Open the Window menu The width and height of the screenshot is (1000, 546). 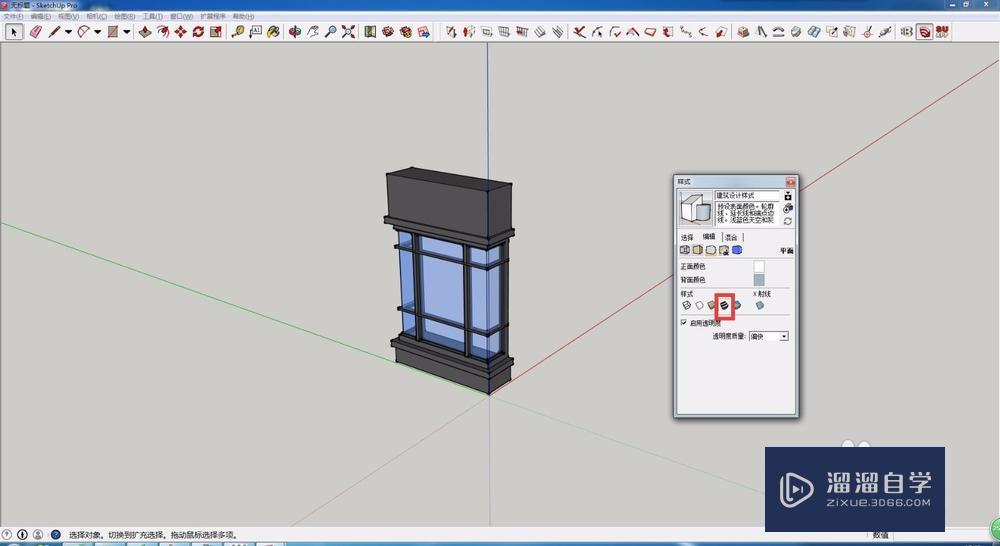tap(181, 16)
